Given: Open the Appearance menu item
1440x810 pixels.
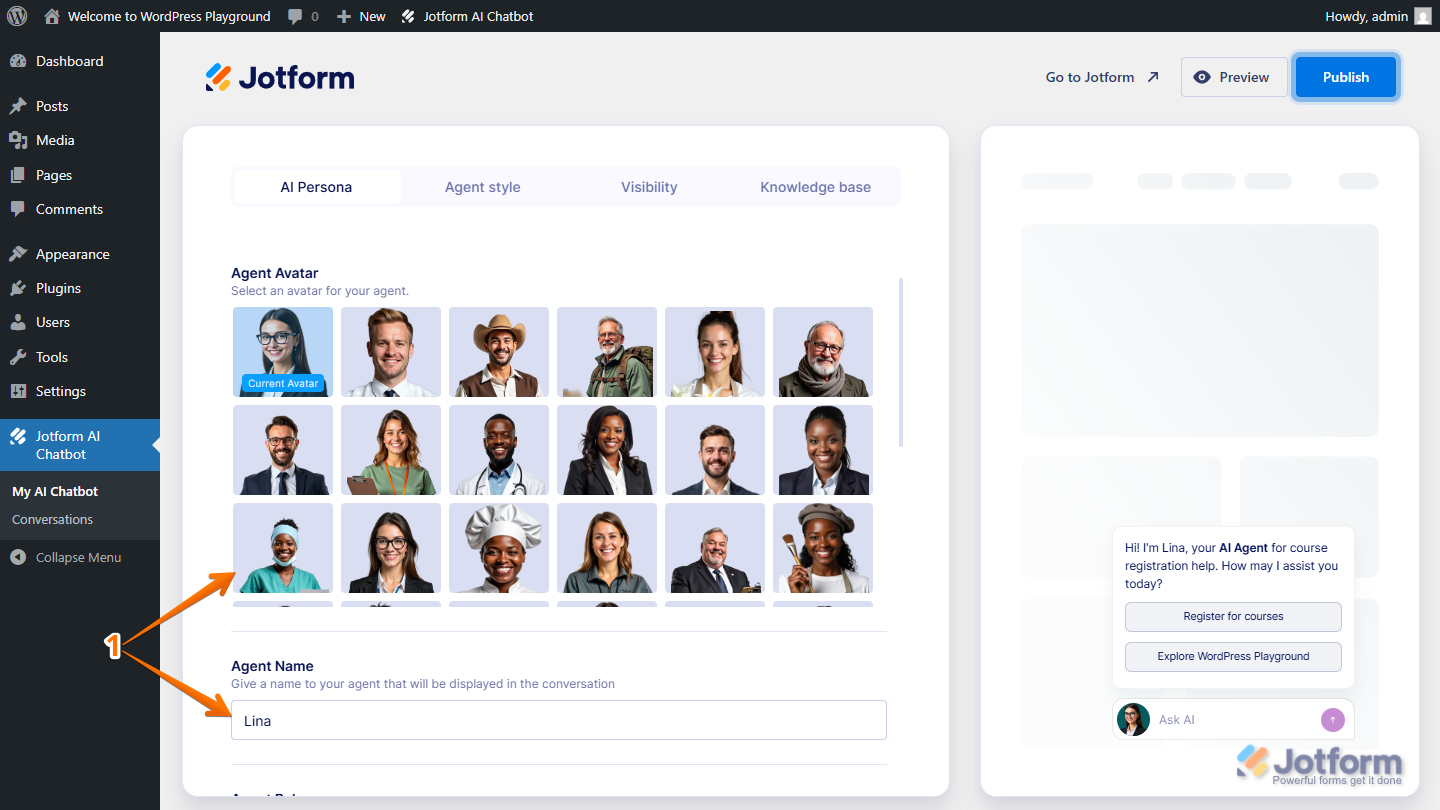Looking at the screenshot, I should (x=80, y=254).
